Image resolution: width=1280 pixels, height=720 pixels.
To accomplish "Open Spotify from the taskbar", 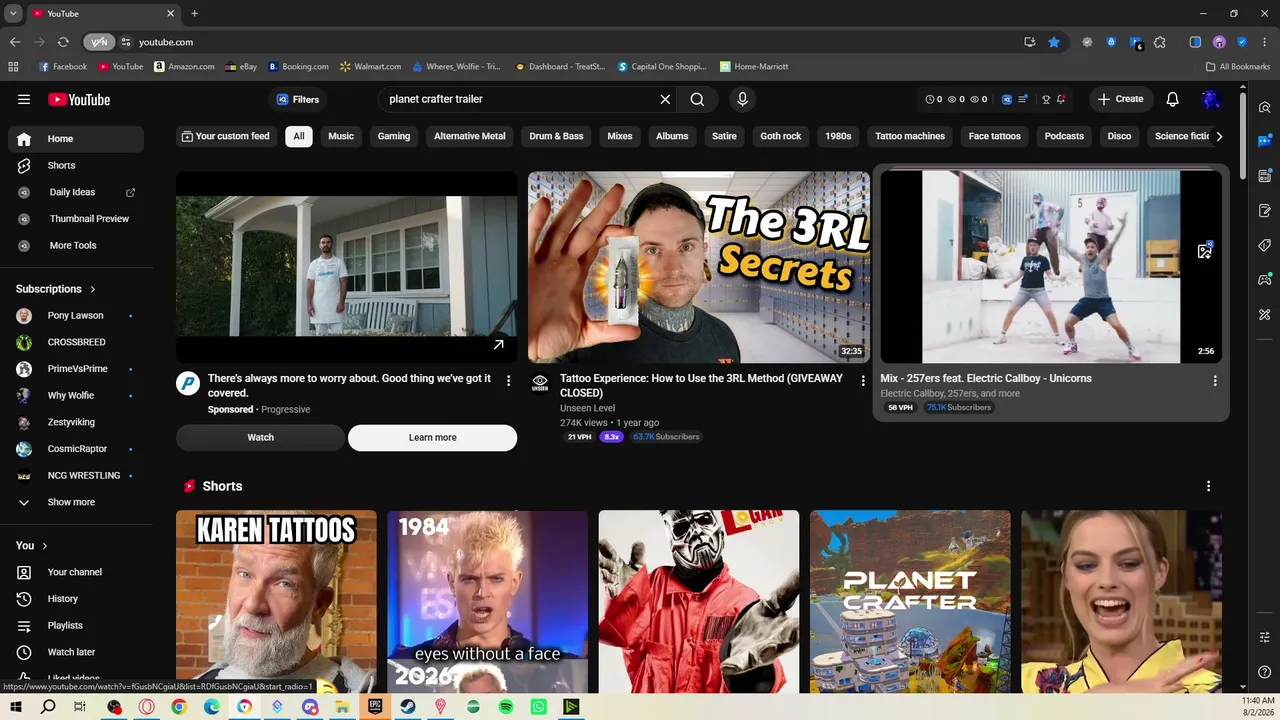I will click(x=506, y=707).
